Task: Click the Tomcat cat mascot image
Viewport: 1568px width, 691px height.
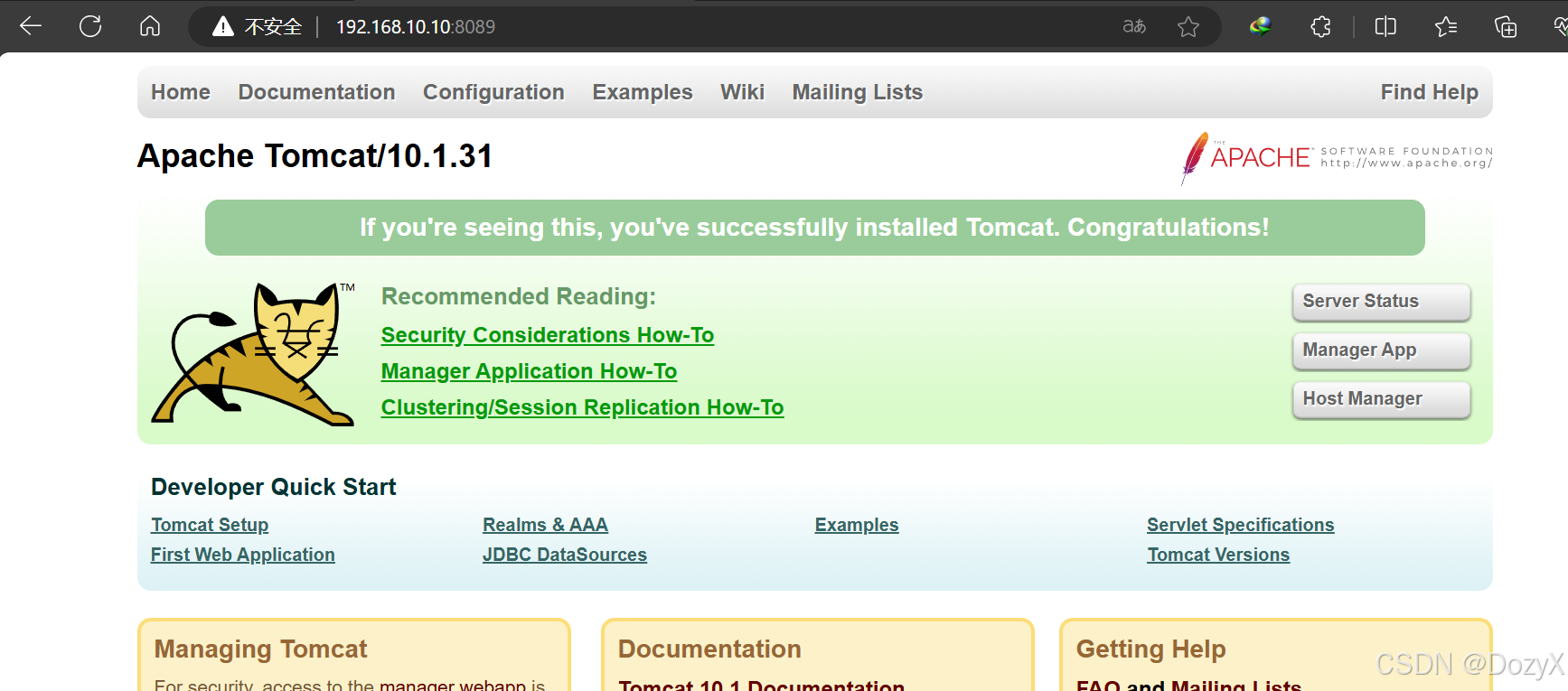Action: (254, 353)
